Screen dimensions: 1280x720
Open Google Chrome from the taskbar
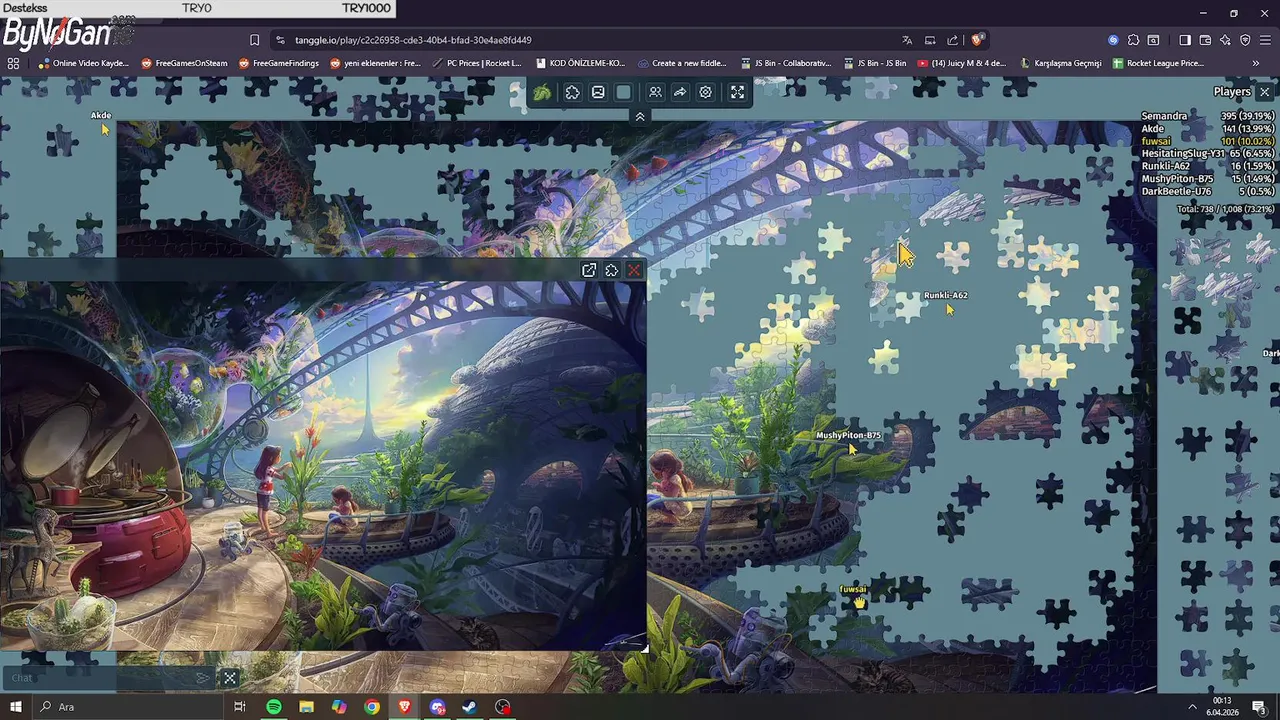coord(372,707)
